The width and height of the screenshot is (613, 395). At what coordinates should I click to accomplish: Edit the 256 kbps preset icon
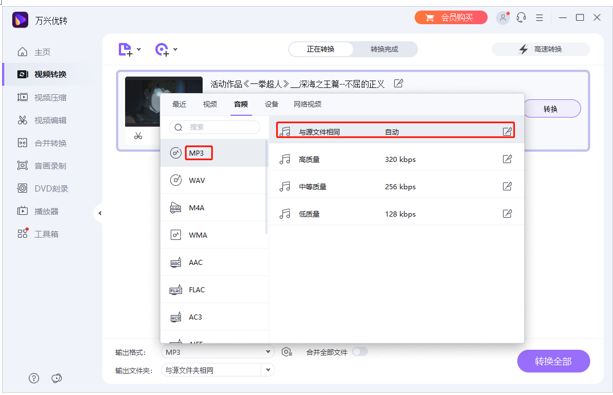[507, 186]
